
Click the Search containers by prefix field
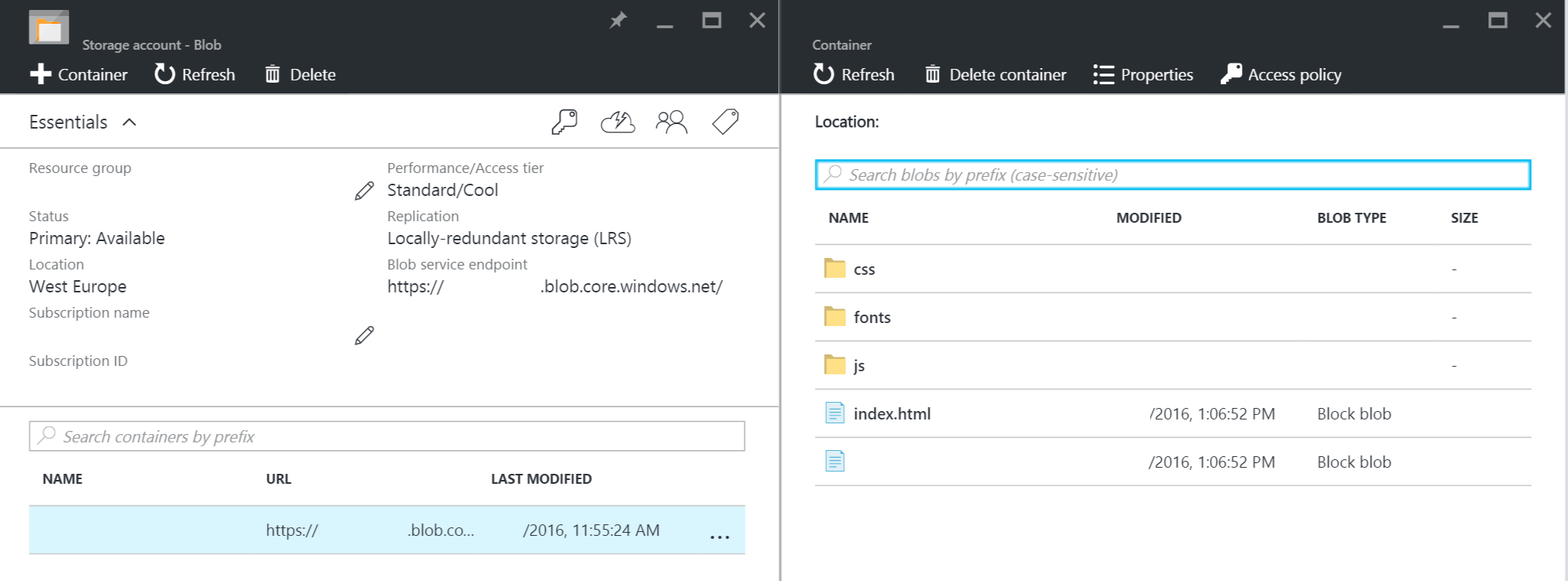click(x=386, y=436)
